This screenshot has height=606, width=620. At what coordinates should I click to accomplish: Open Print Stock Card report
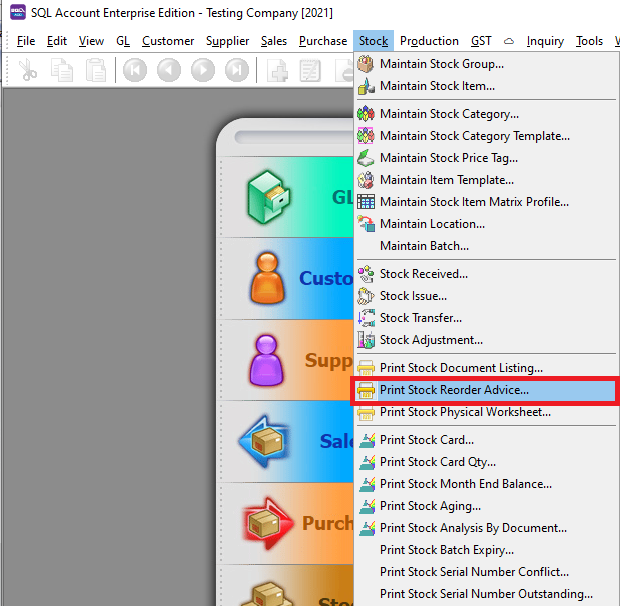click(x=426, y=440)
